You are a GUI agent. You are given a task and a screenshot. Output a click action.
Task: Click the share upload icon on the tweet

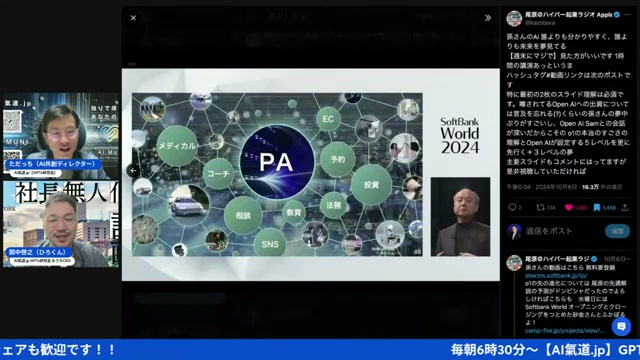point(625,207)
